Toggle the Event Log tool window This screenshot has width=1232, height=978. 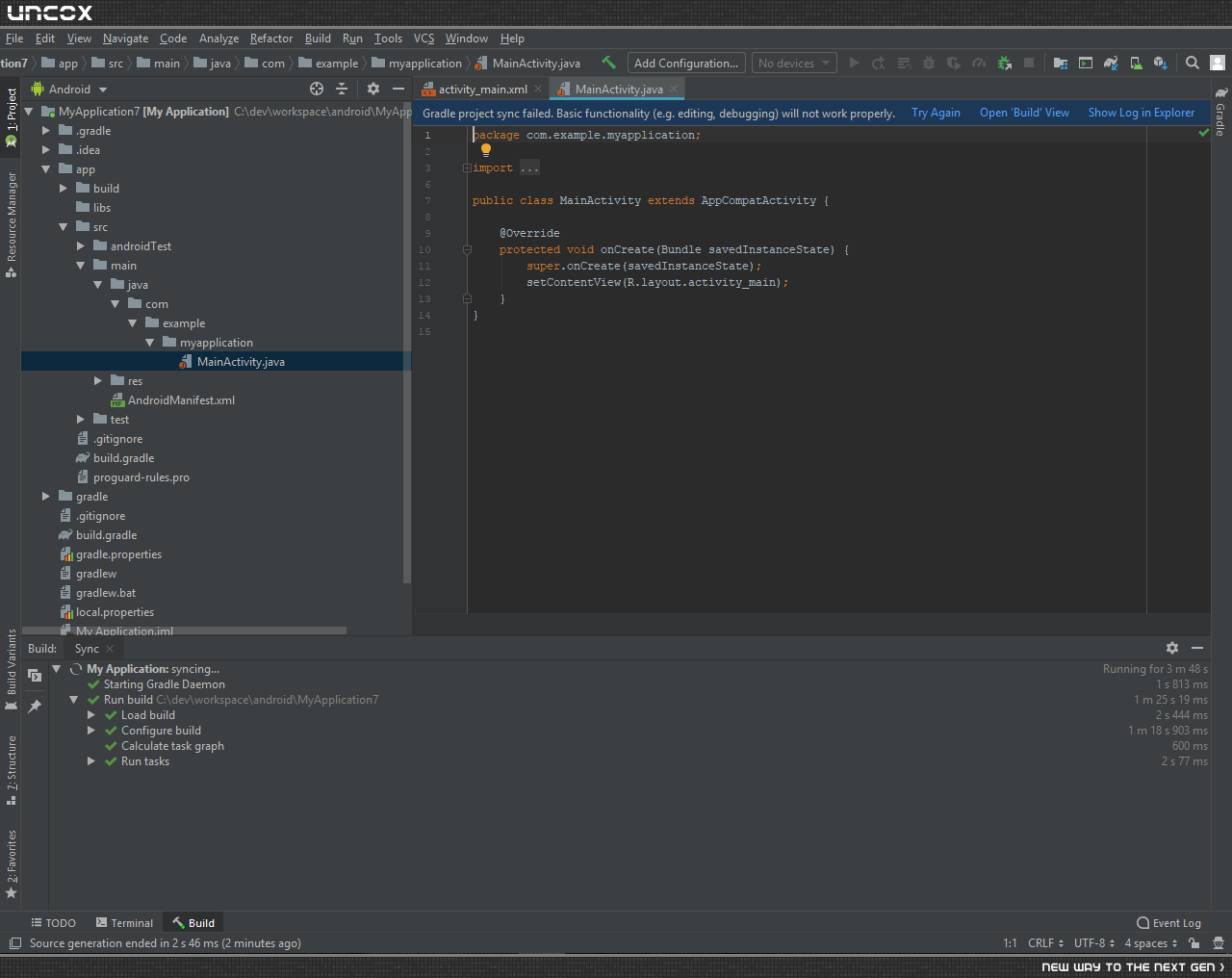pos(1168,923)
